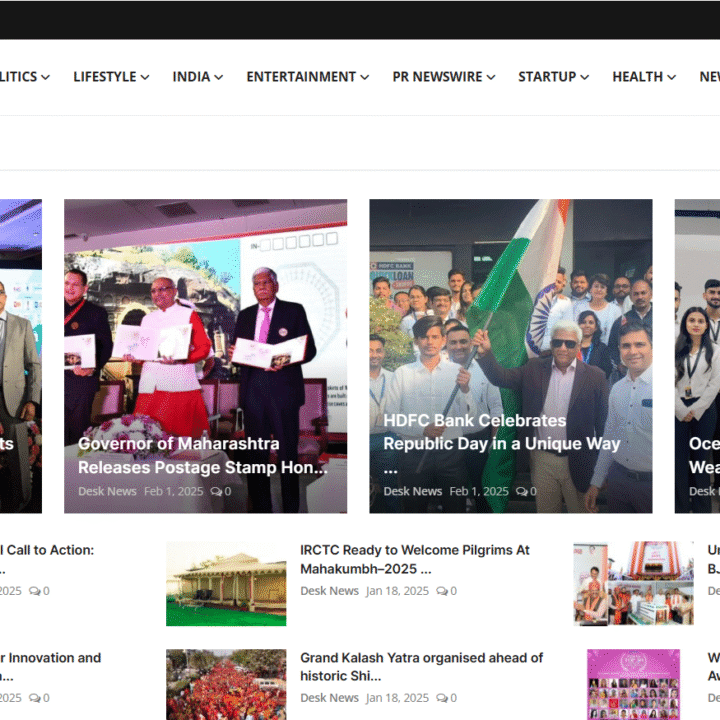Click comment icon on HDFC Bank article
This screenshot has height=720, width=720.
pyautogui.click(x=521, y=492)
